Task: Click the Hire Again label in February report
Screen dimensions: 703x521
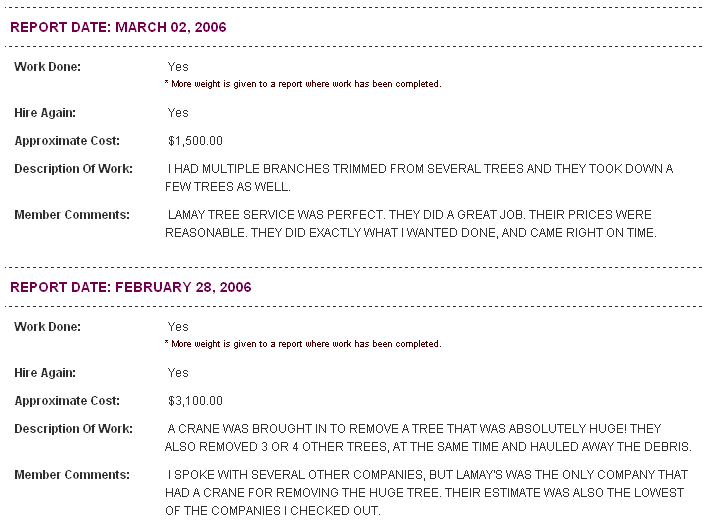Action: coord(45,373)
